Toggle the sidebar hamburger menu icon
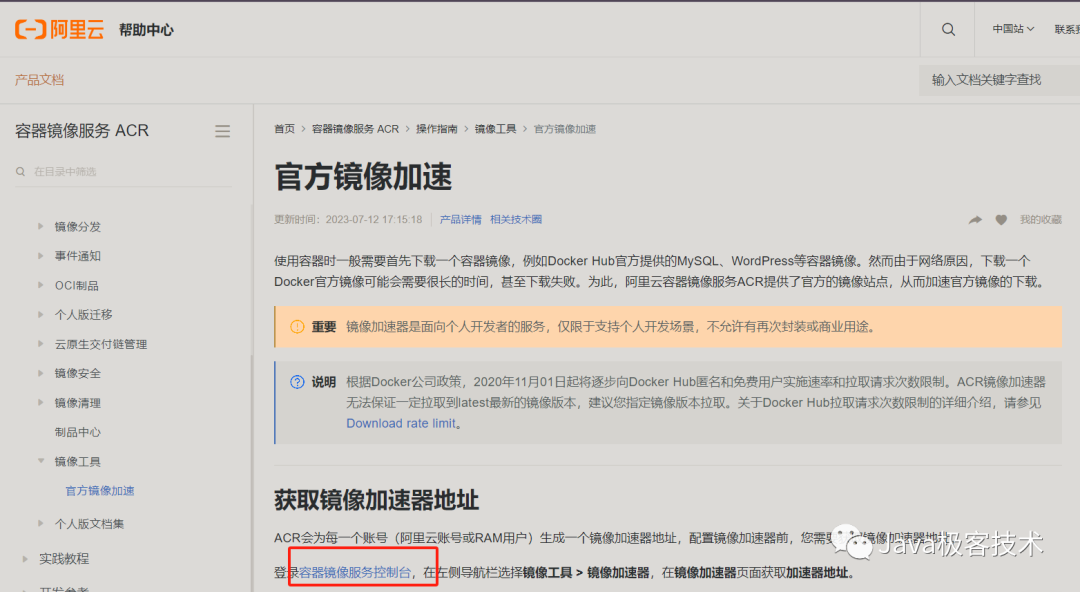This screenshot has height=592, width=1080. (x=222, y=131)
